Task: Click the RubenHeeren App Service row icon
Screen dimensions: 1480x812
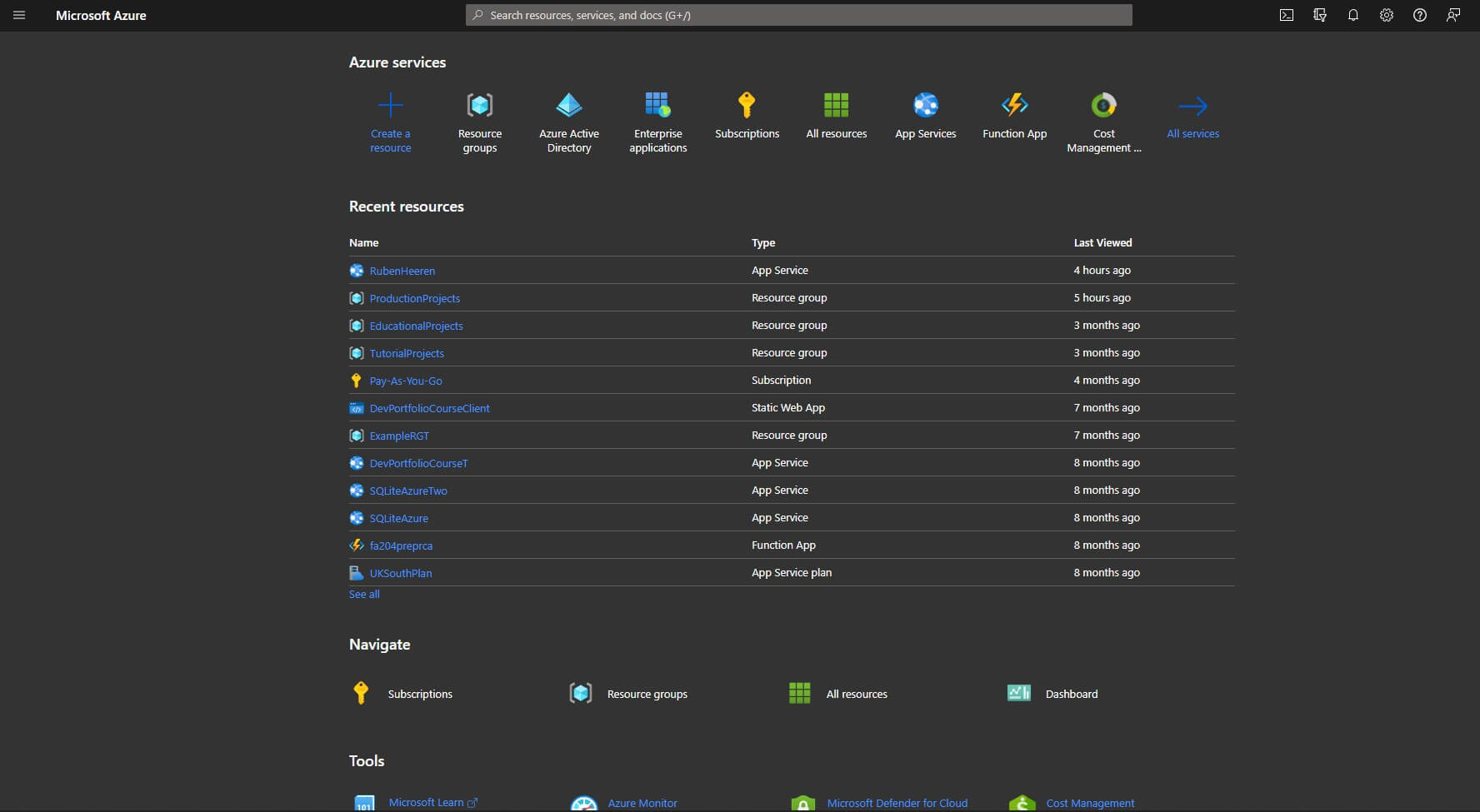Action: click(x=357, y=271)
